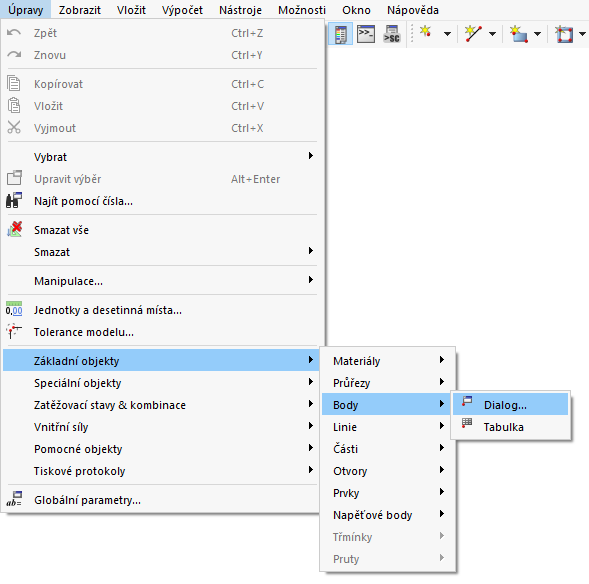
Task: Open the Úpravy menu
Action: (x=26, y=10)
